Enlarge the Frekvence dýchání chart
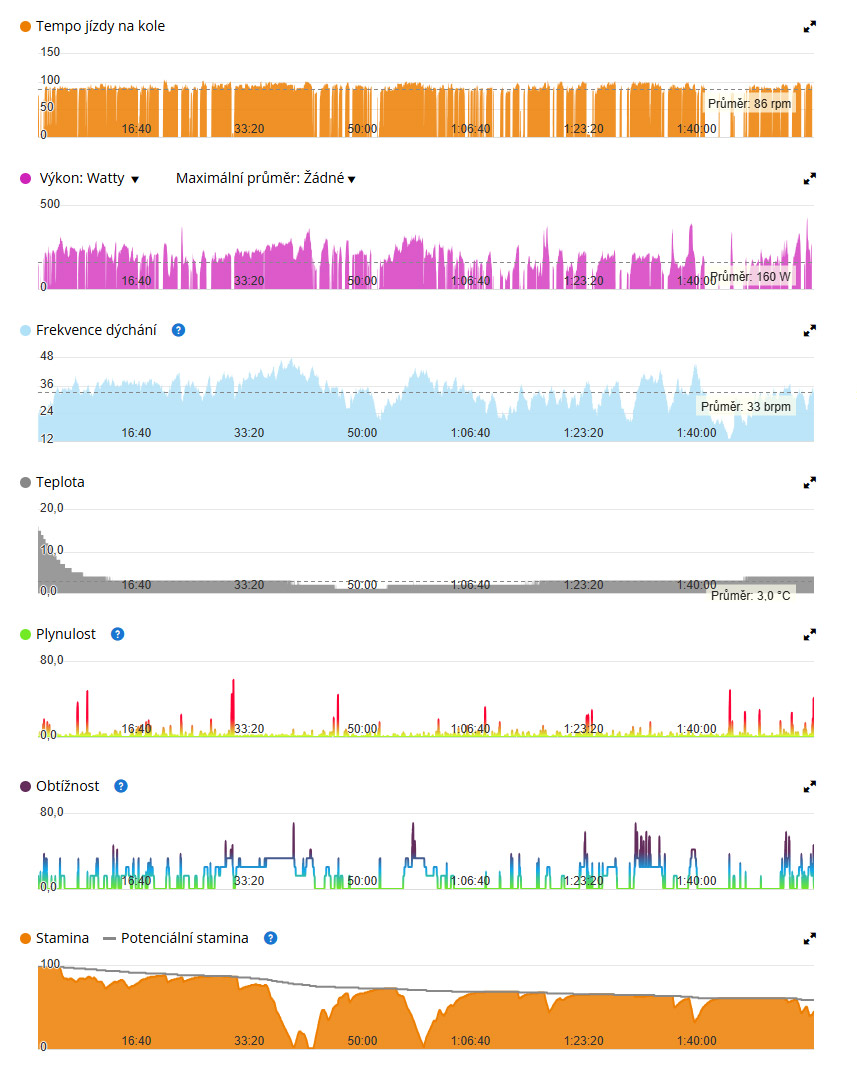Screen dimensions: 857x1068 point(810,330)
